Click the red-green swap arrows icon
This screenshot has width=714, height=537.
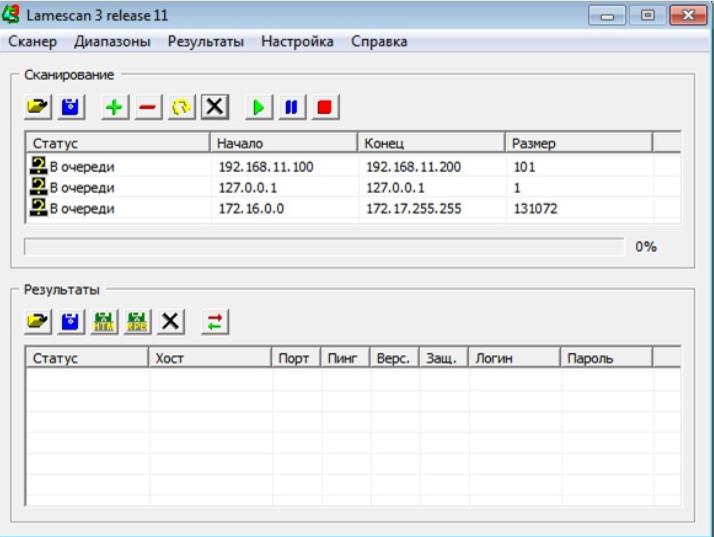(215, 321)
